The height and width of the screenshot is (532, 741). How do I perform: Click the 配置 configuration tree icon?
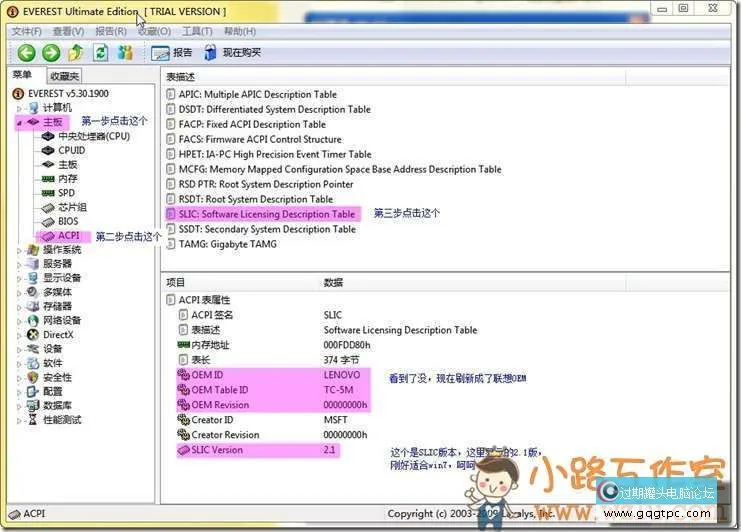click(x=33, y=392)
